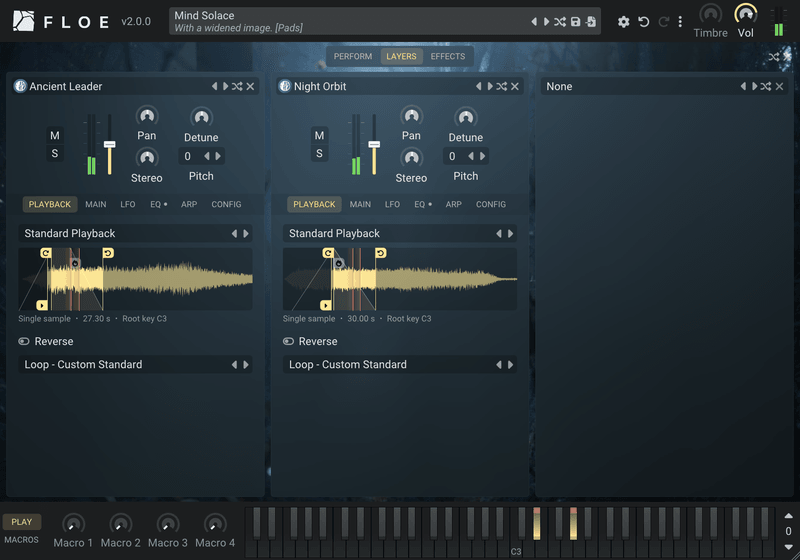
Task: Click the Pan knob for Ancient Leader
Action: [x=147, y=116]
